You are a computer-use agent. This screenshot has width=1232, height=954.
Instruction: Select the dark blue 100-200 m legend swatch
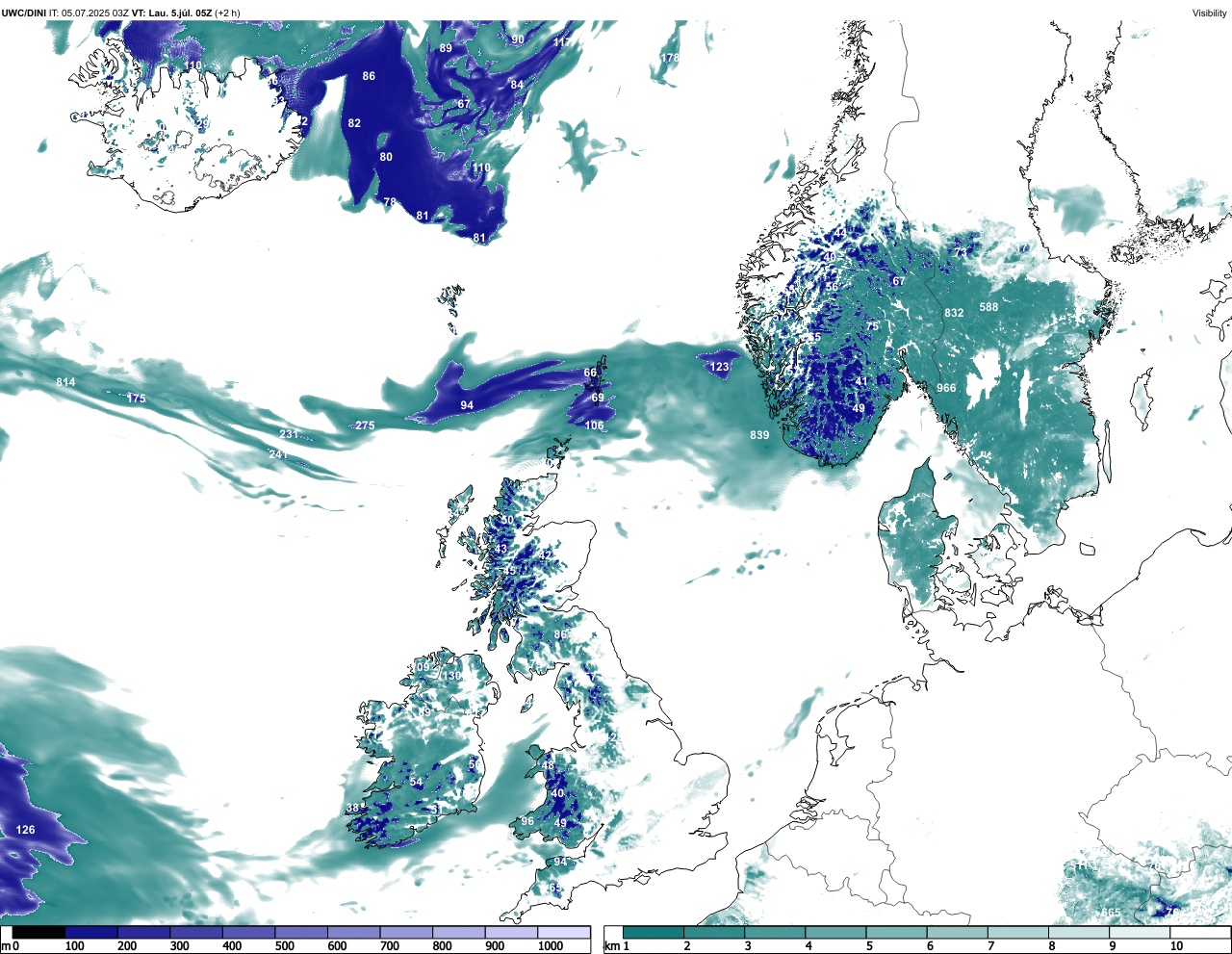pos(90,932)
